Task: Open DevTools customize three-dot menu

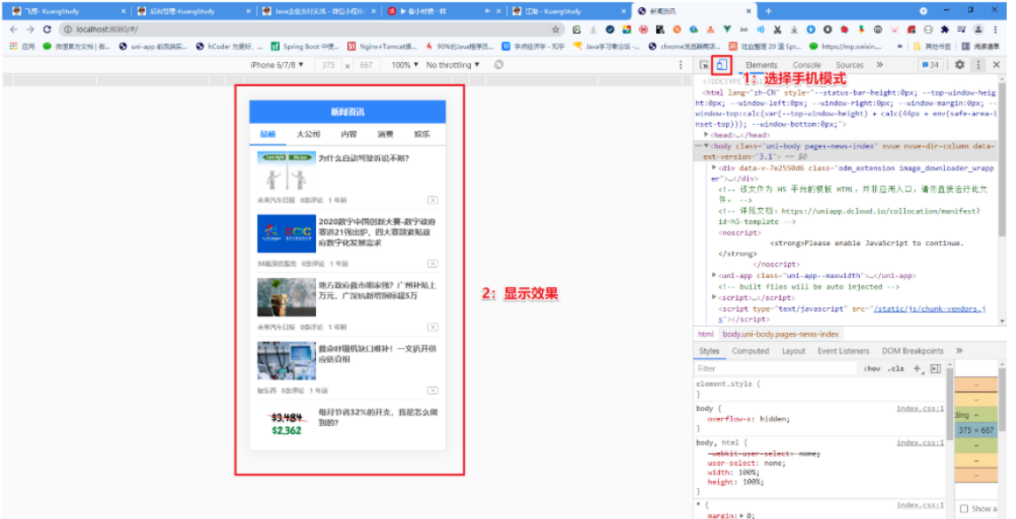Action: coord(978,65)
